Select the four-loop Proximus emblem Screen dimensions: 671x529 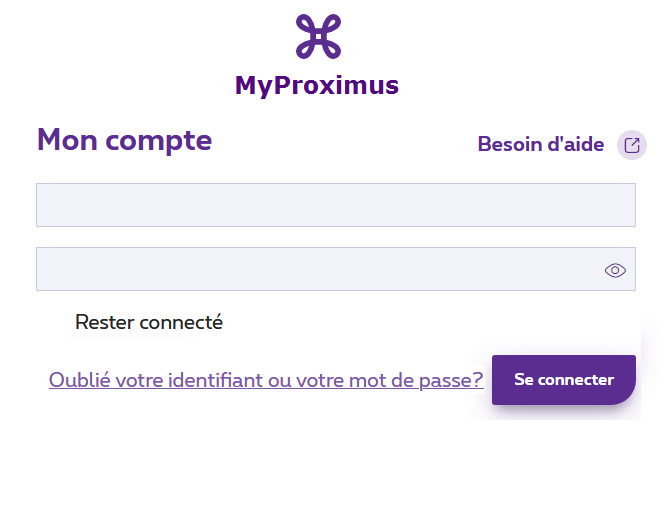click(x=318, y=36)
